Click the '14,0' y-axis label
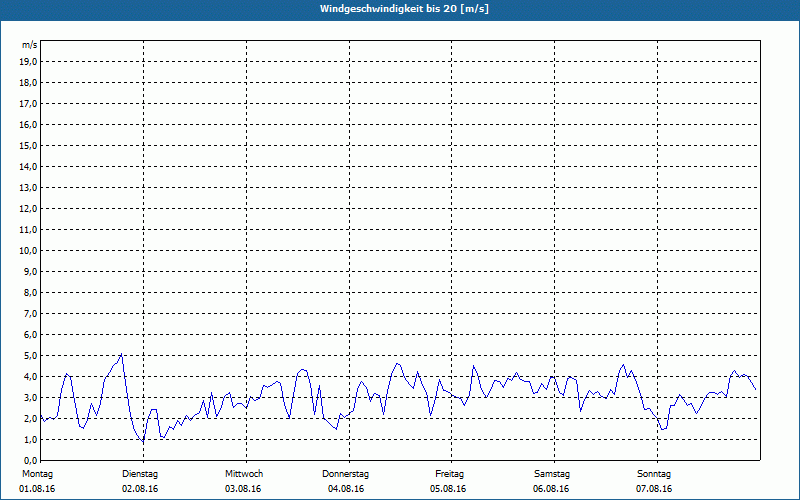800x500 pixels. 28,167
